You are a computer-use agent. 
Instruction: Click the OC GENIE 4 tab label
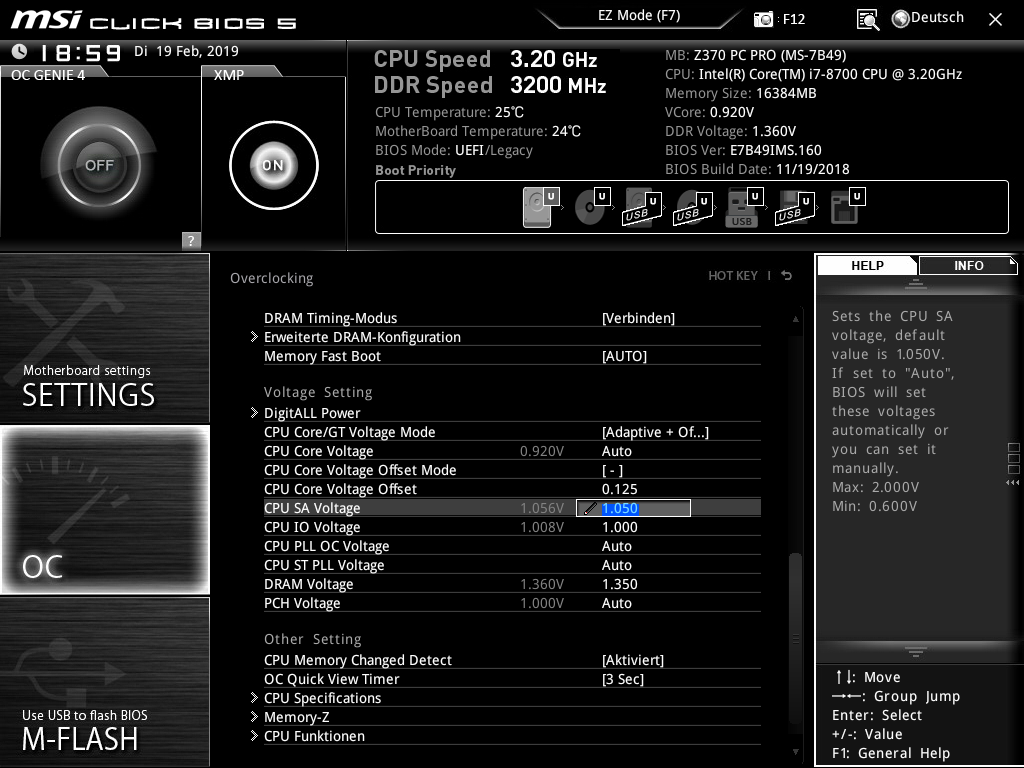click(48, 75)
